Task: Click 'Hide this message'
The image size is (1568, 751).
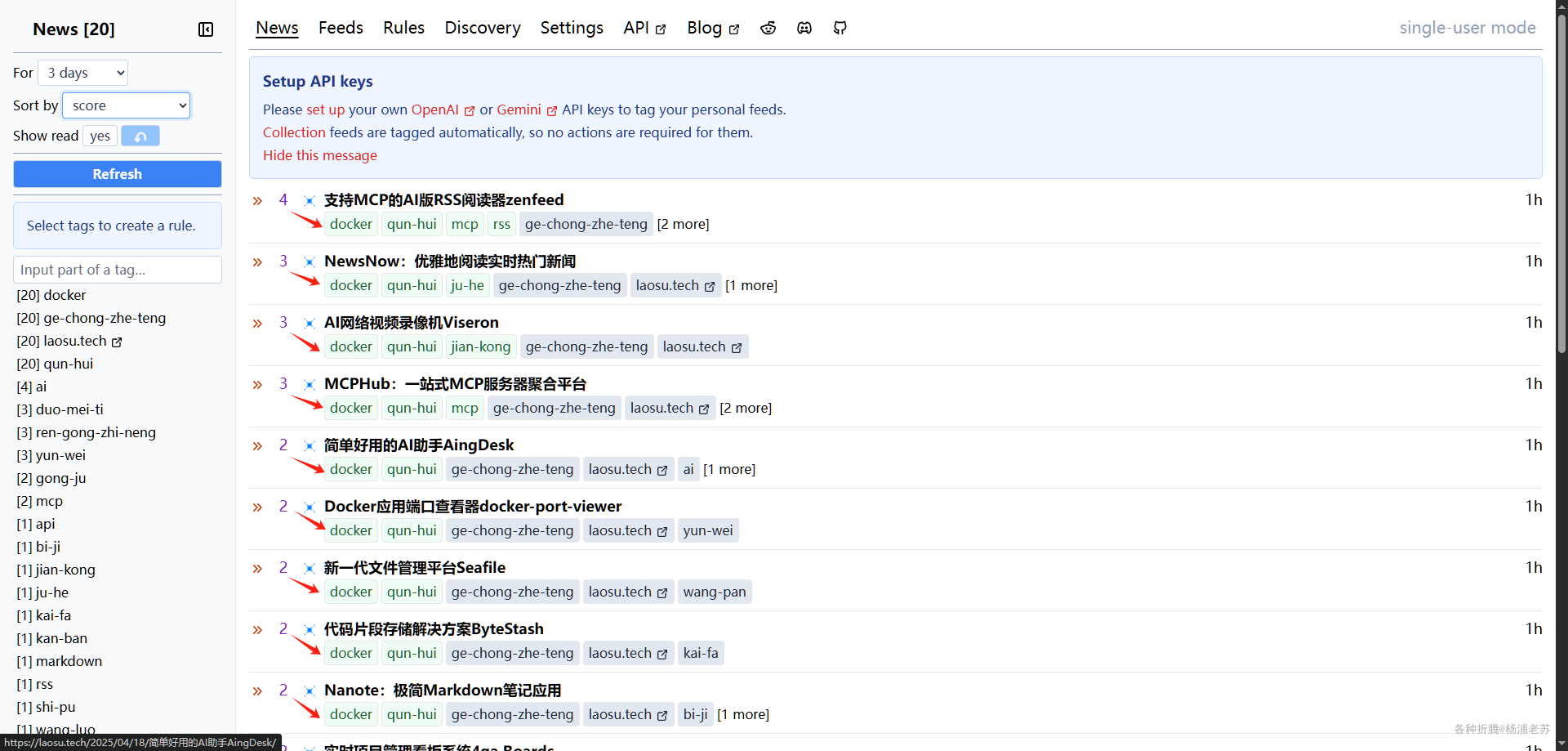Action: (320, 155)
